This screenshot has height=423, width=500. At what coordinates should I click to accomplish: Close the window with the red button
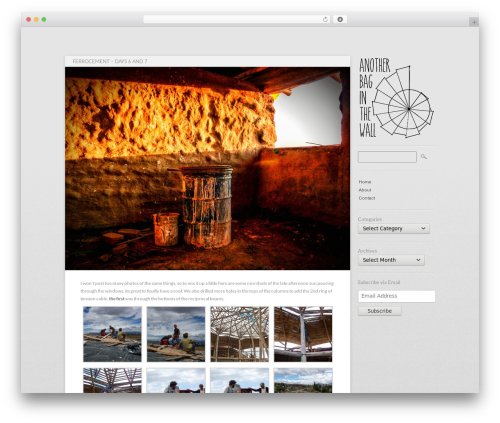[x=29, y=20]
